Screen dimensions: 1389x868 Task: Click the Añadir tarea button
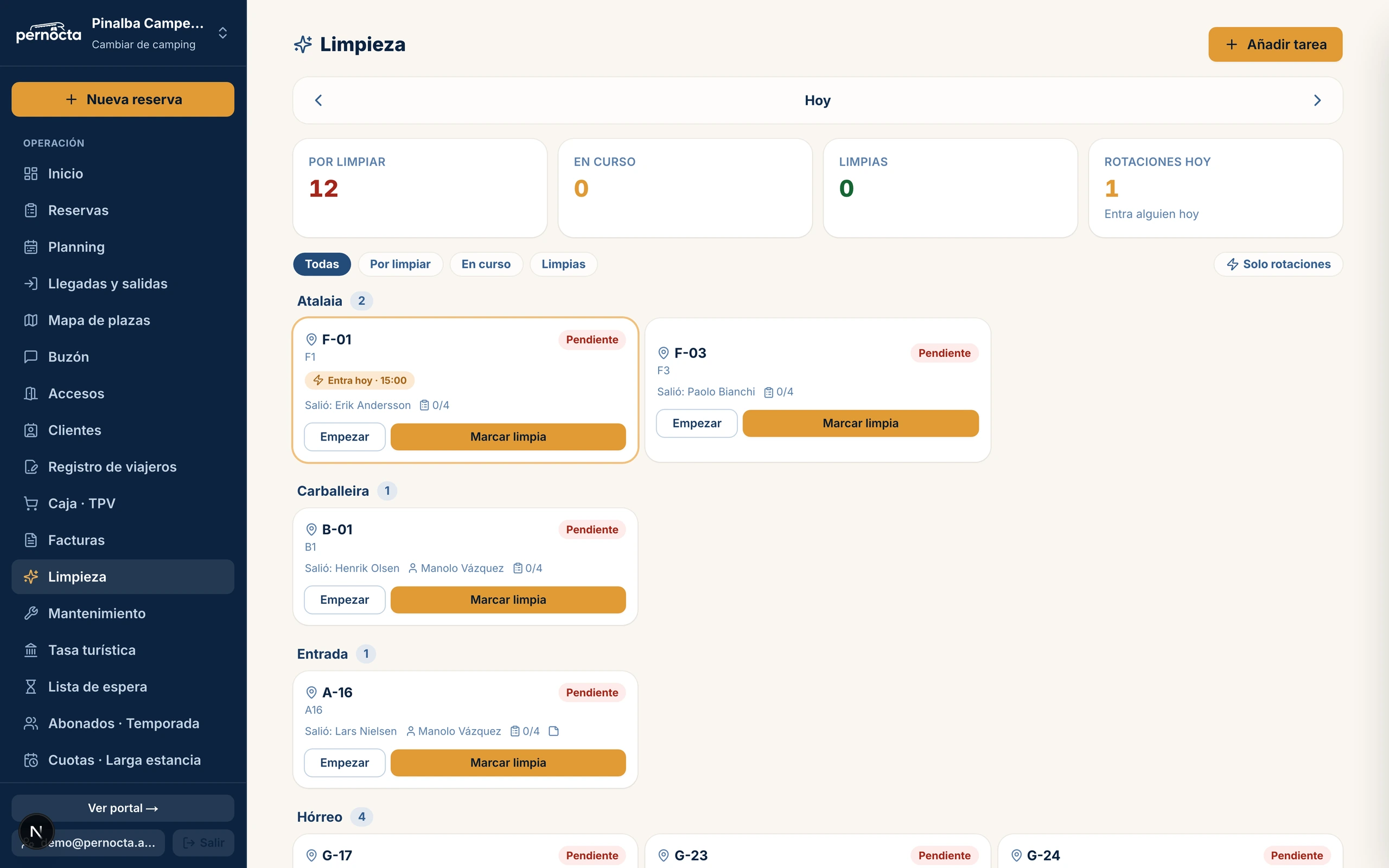pyautogui.click(x=1275, y=44)
